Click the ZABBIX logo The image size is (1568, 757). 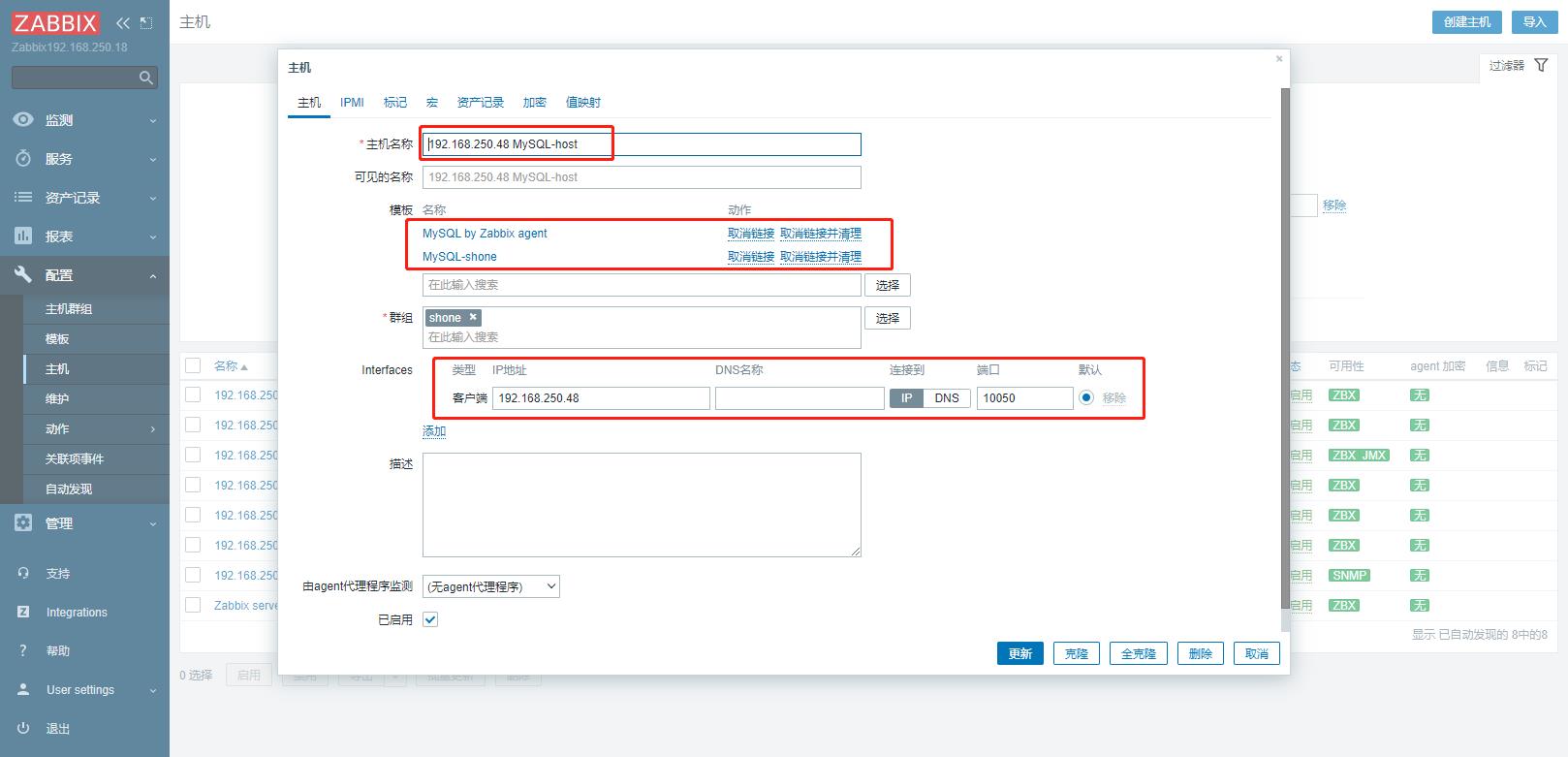point(55,23)
